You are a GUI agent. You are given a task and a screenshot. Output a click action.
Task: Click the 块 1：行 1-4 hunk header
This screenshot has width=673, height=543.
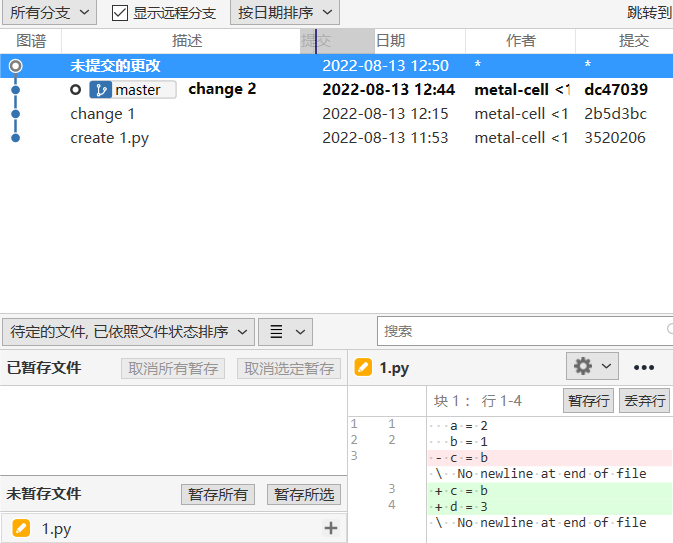pyautogui.click(x=478, y=401)
